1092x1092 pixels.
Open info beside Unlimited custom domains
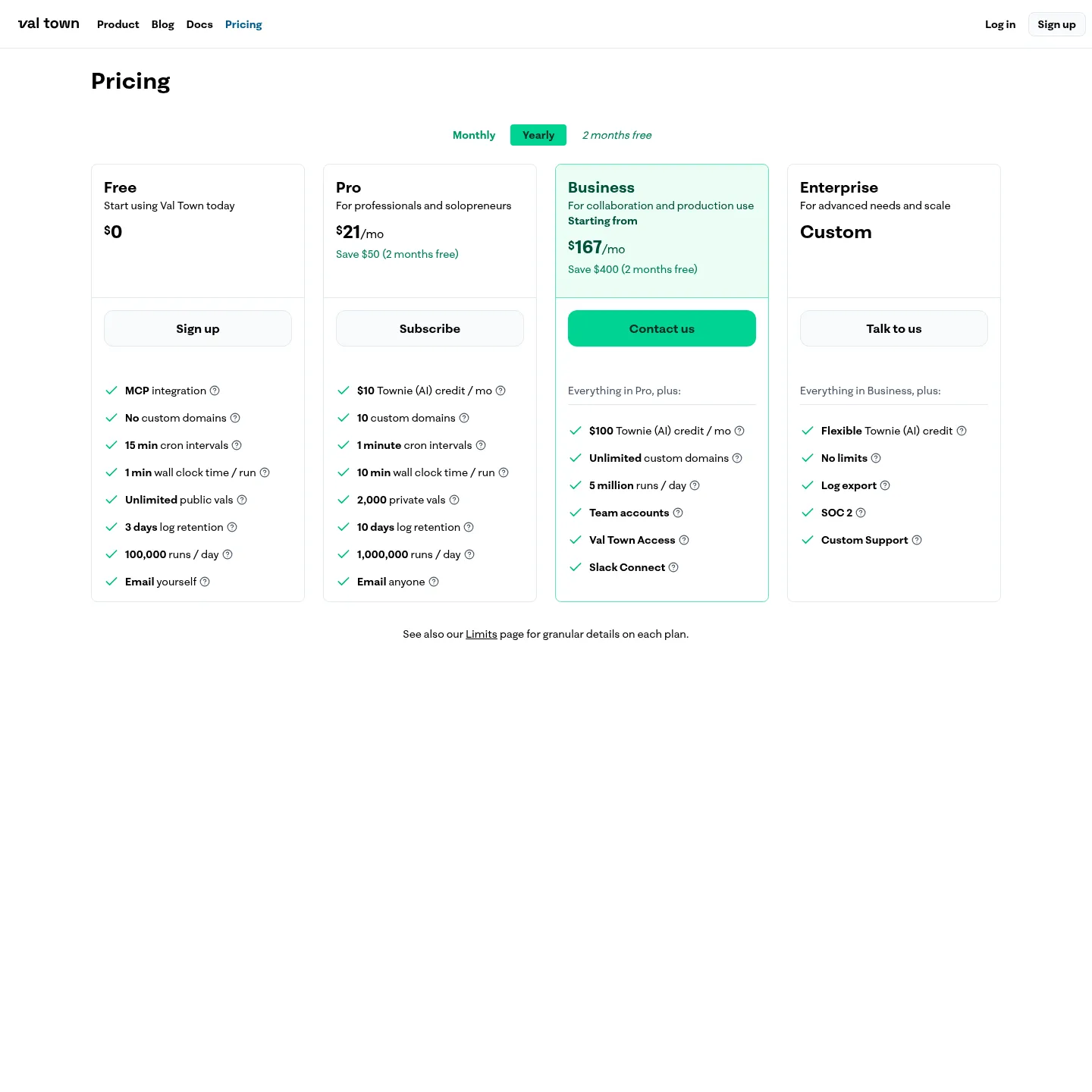click(x=737, y=458)
